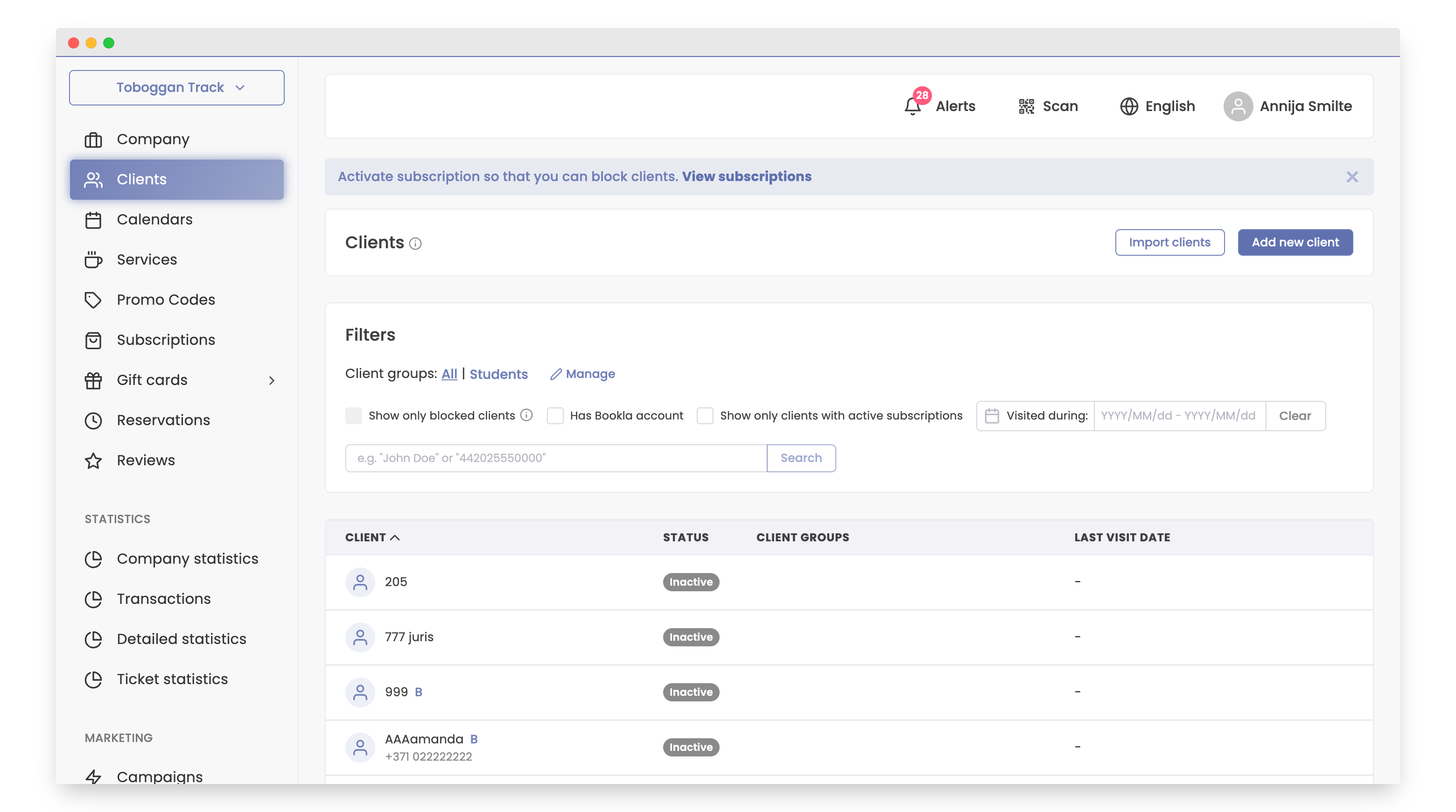The image size is (1456, 812).
Task: Check clients with active subscriptions filter
Action: pyautogui.click(x=705, y=416)
